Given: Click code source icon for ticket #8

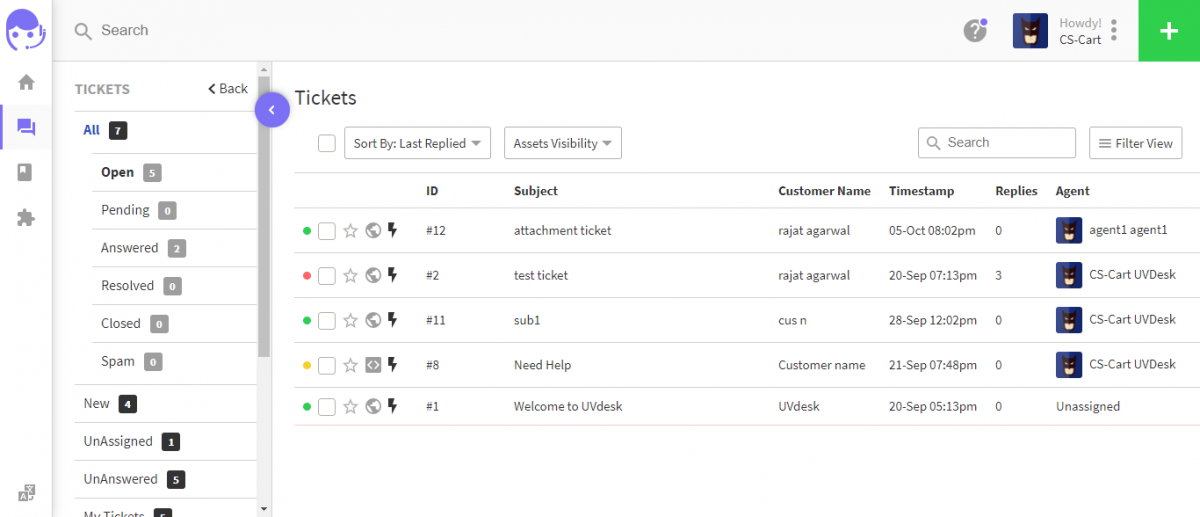Looking at the screenshot, I should click(373, 366).
